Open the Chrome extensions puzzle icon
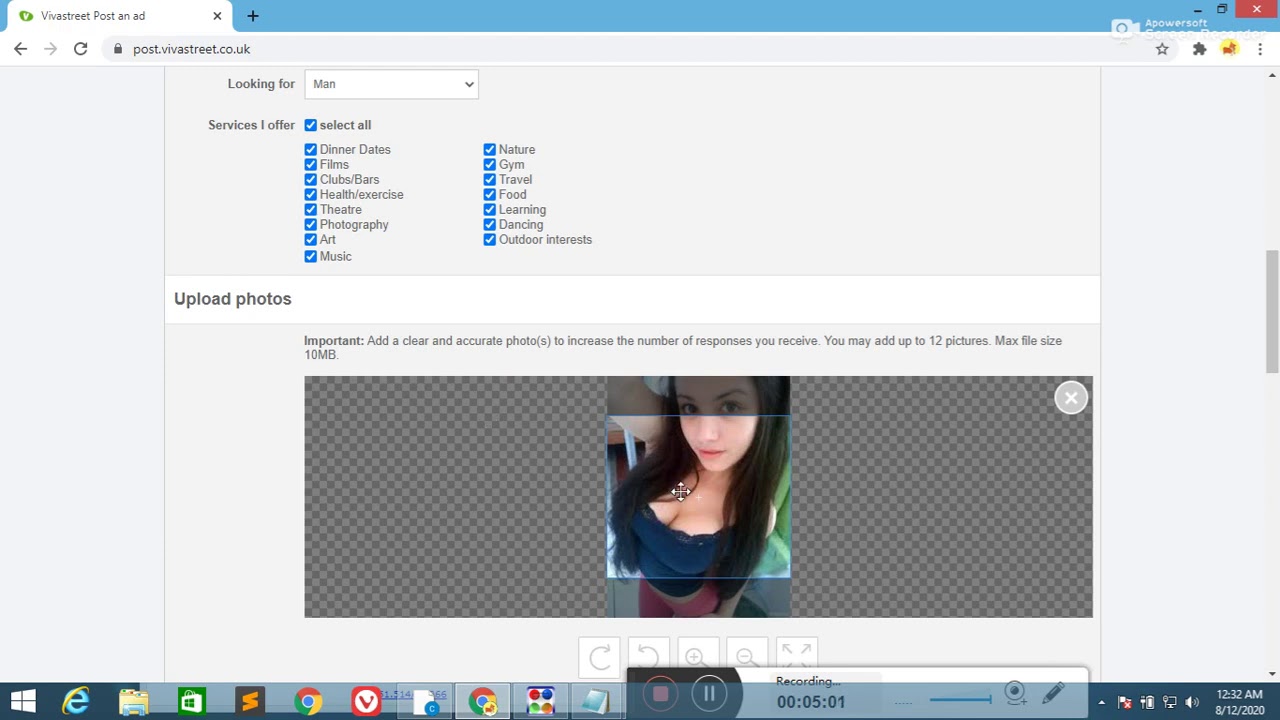 click(x=1199, y=49)
